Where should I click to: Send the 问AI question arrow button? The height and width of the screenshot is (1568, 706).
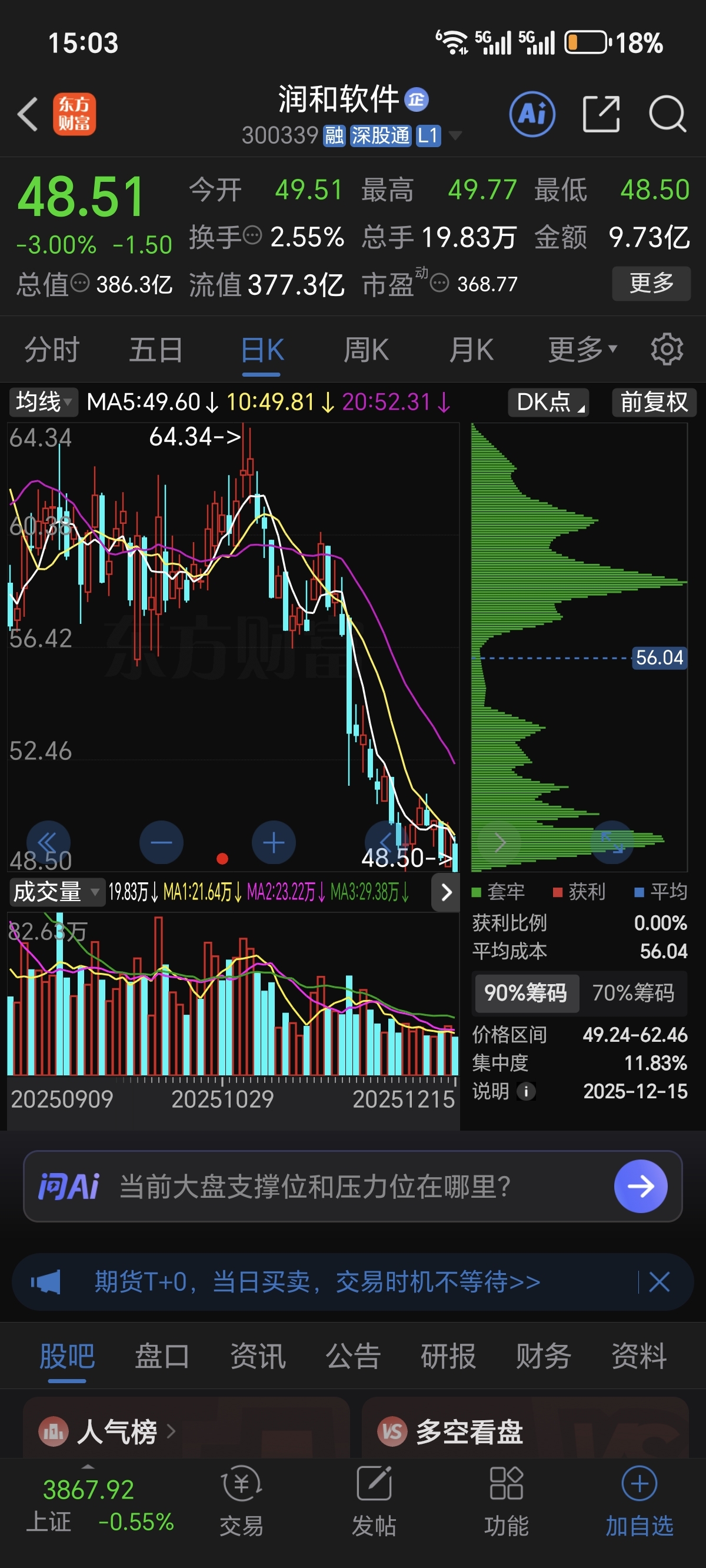click(x=641, y=1187)
